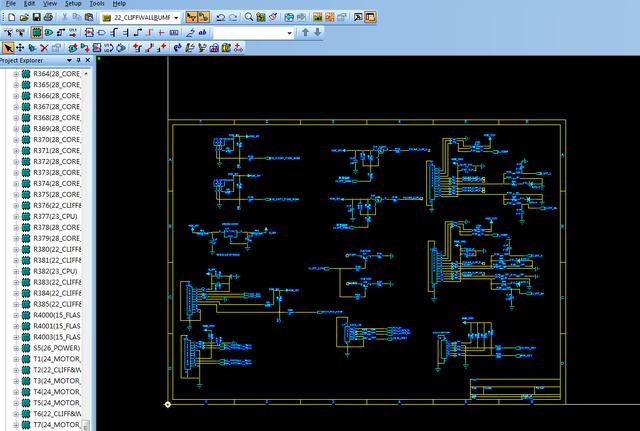Image resolution: width=640 pixels, height=431 pixels.
Task: Open the File menu
Action: [x=11, y=4]
